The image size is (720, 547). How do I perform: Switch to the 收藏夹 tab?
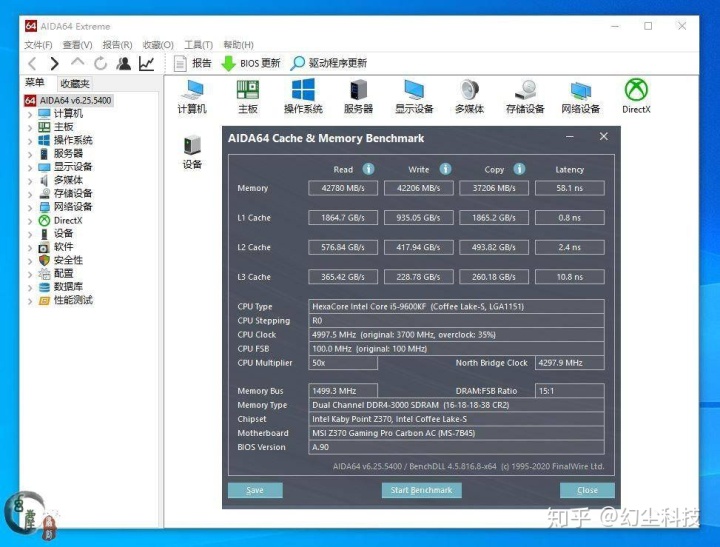(x=75, y=84)
